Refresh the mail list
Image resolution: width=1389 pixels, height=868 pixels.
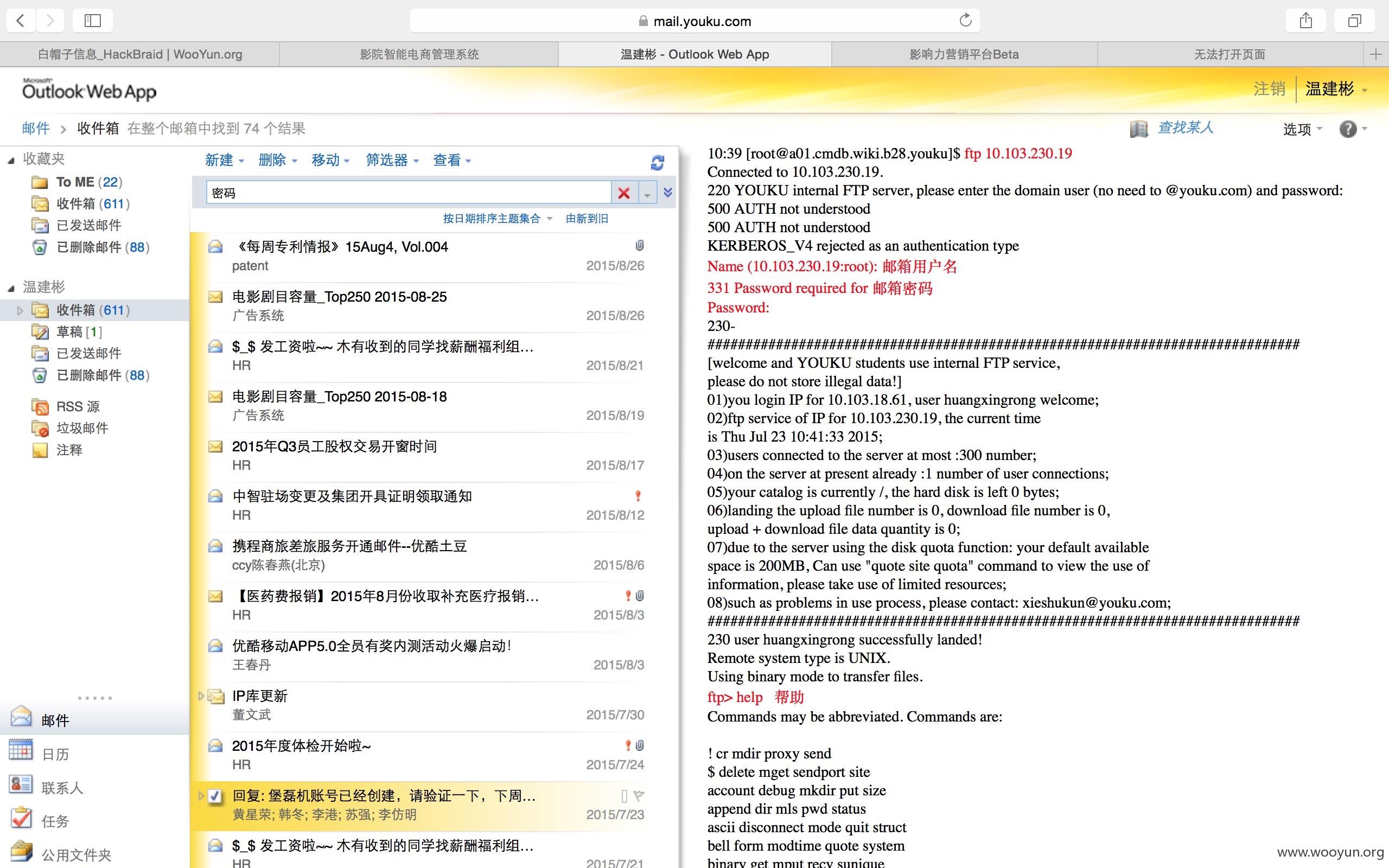pyautogui.click(x=657, y=162)
